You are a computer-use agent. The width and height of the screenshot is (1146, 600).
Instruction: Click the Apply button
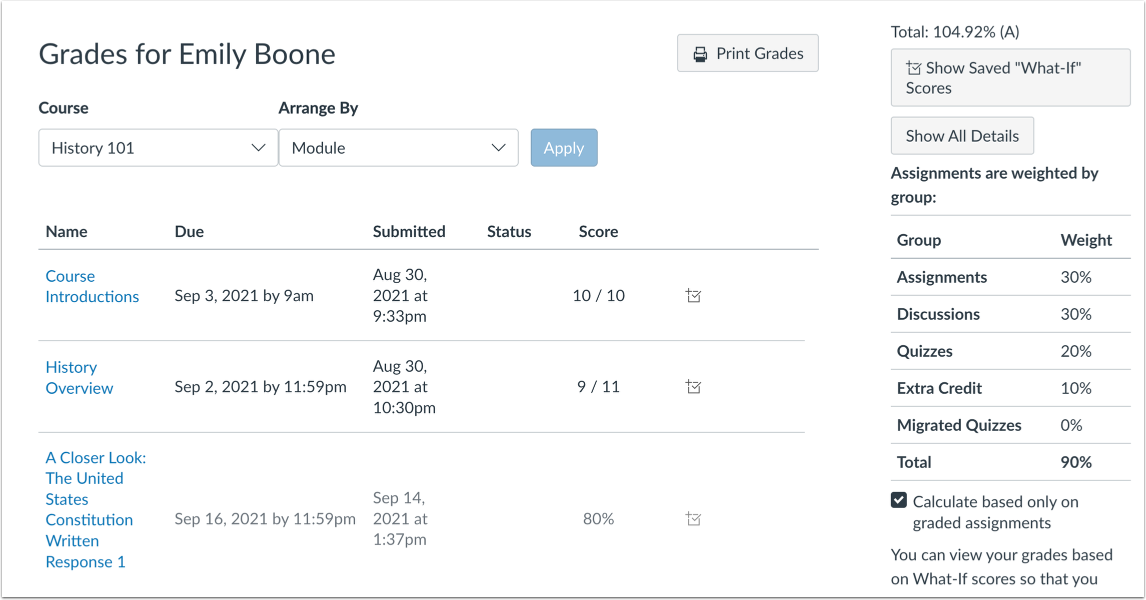(x=564, y=147)
